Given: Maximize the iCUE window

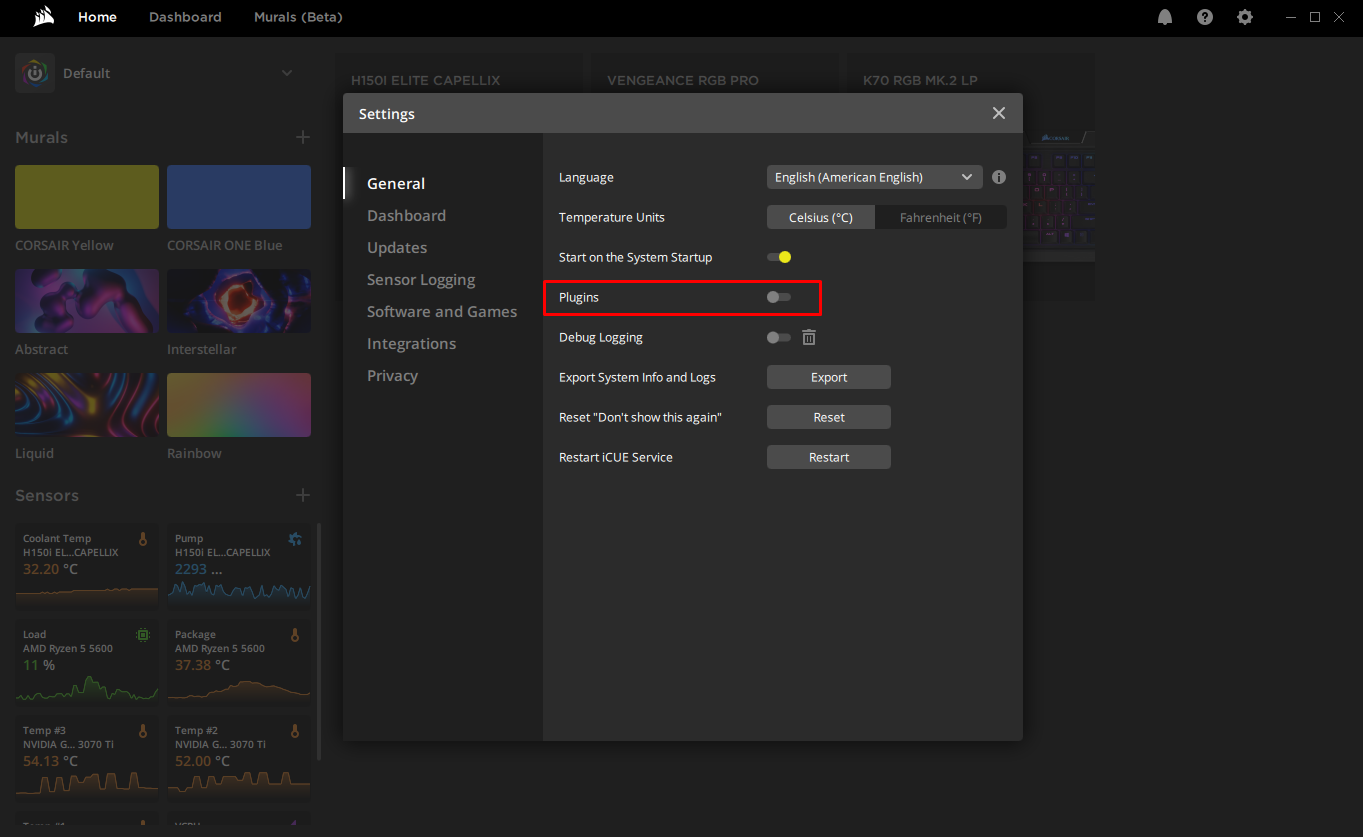Looking at the screenshot, I should coord(1315,17).
